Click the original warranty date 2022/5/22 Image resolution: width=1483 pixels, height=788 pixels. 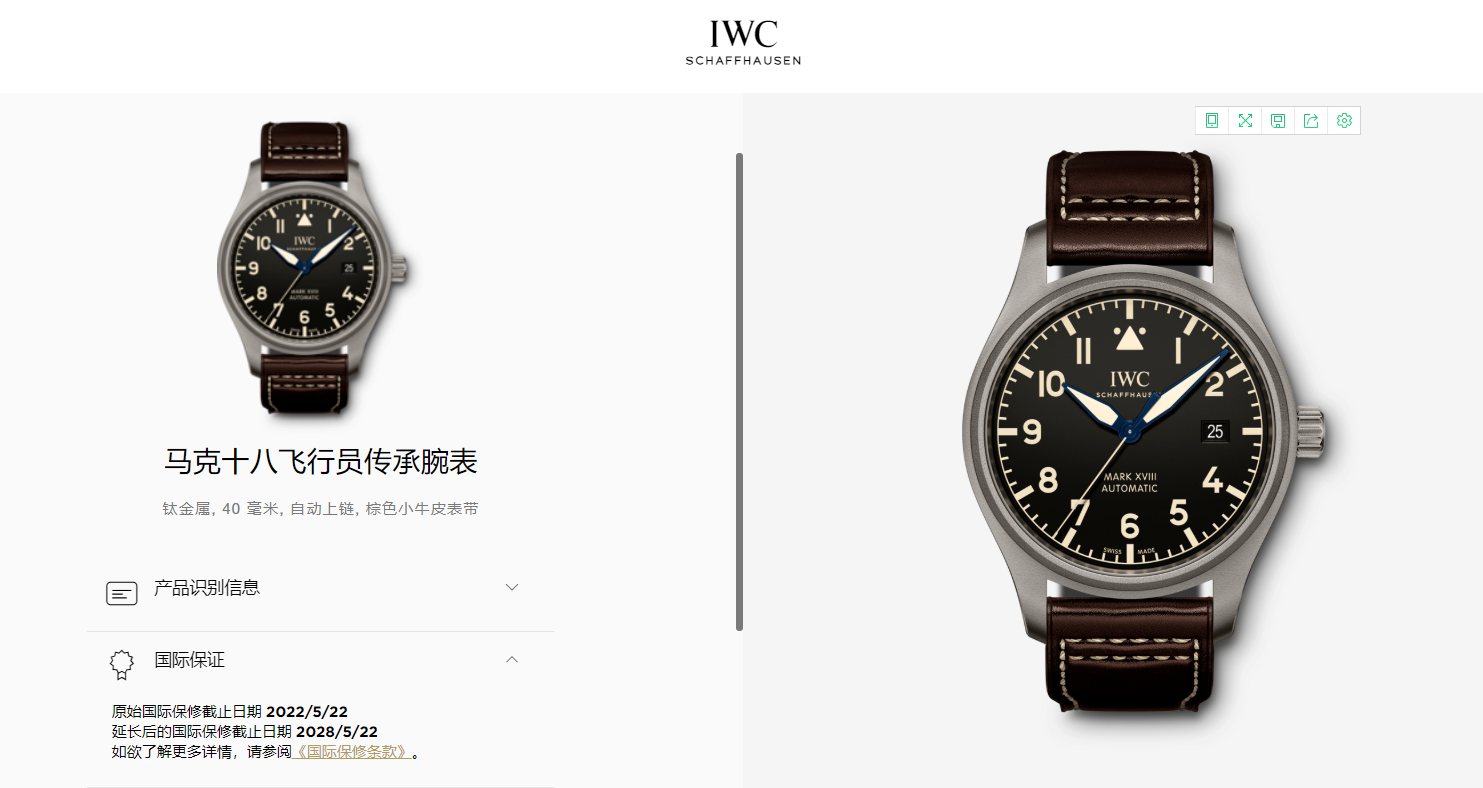(x=307, y=712)
